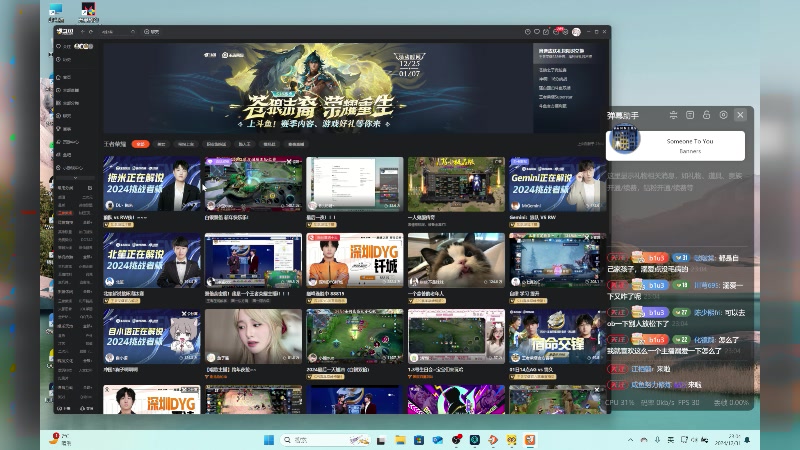800x450 pixels.
Task: Select the orange 全部 category filter pill
Action: (x=140, y=144)
